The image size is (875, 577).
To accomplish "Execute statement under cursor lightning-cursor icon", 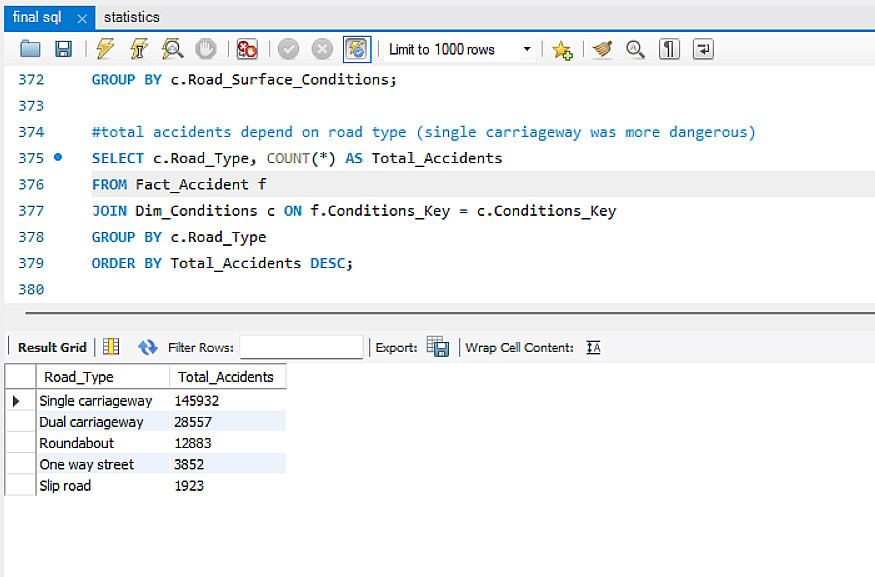I will 138,49.
